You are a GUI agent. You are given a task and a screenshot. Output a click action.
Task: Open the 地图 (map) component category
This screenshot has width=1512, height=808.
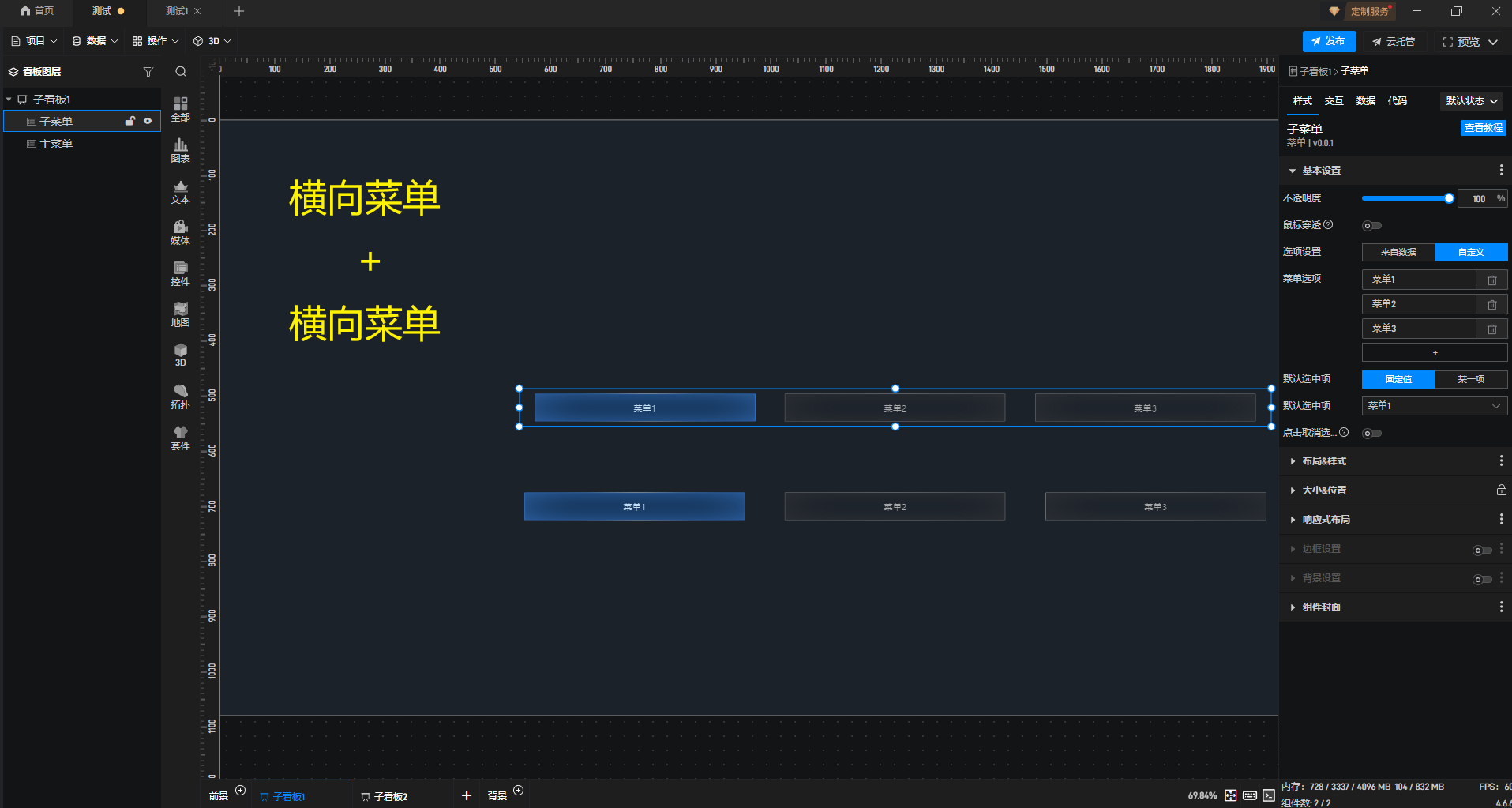click(180, 314)
